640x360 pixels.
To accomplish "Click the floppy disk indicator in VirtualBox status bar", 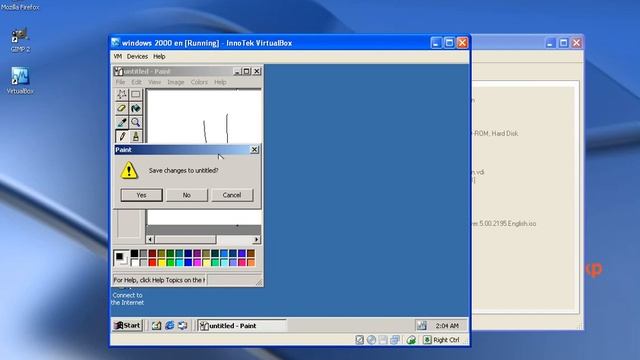I will (x=383, y=340).
